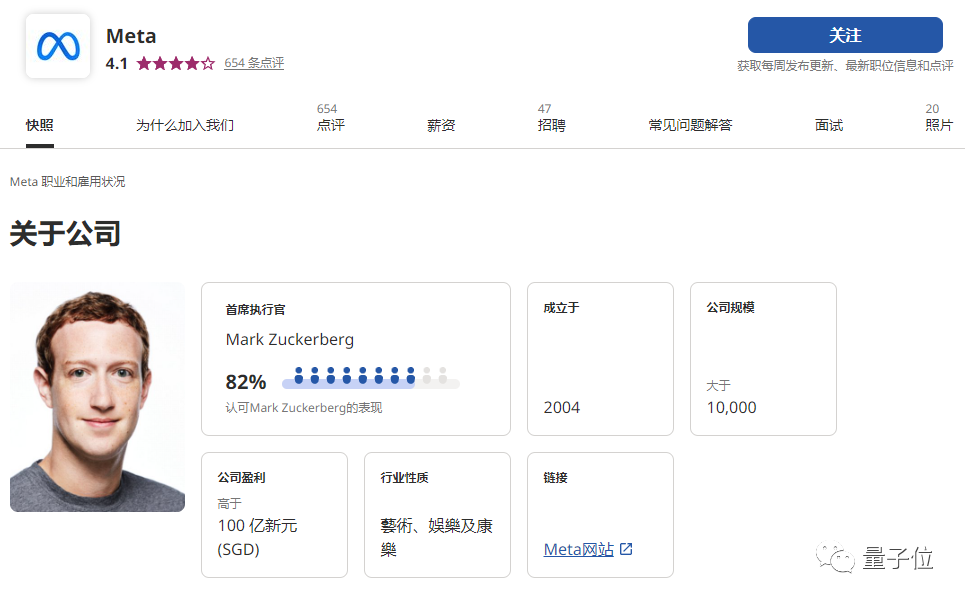Click the approval progress indicator bar
The width and height of the screenshot is (965, 601).
[370, 381]
